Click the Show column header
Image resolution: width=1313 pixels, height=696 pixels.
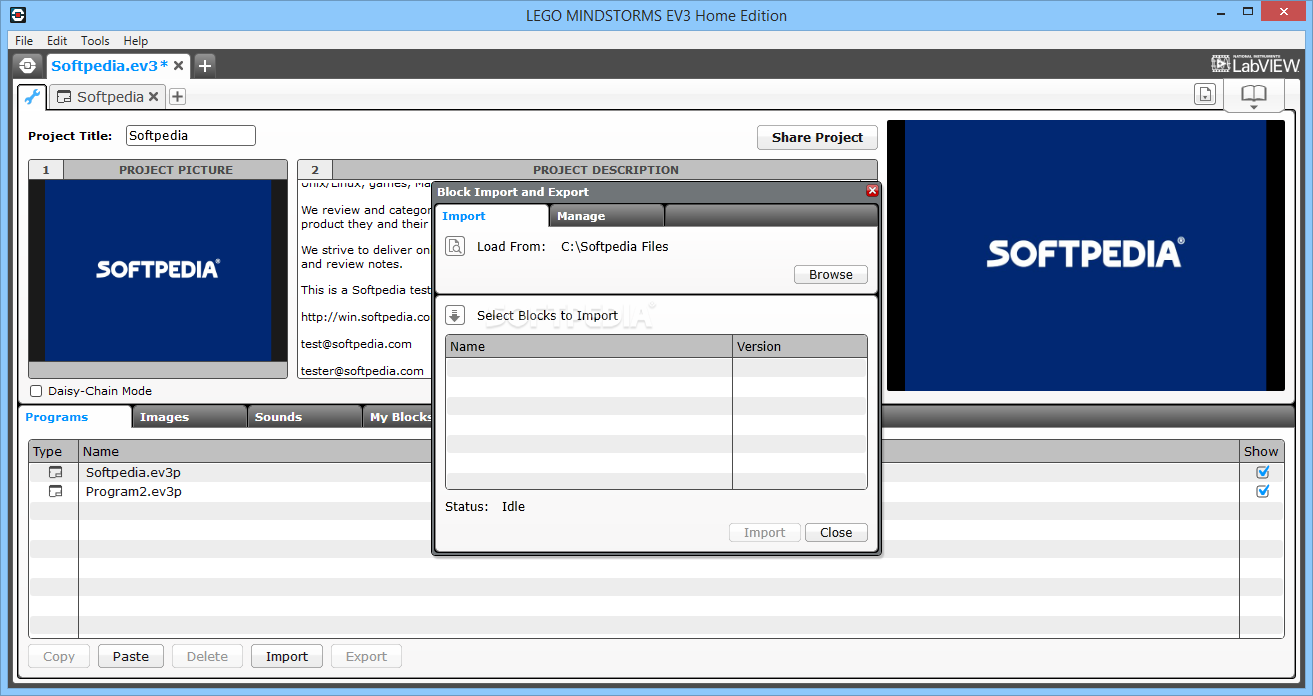1261,451
